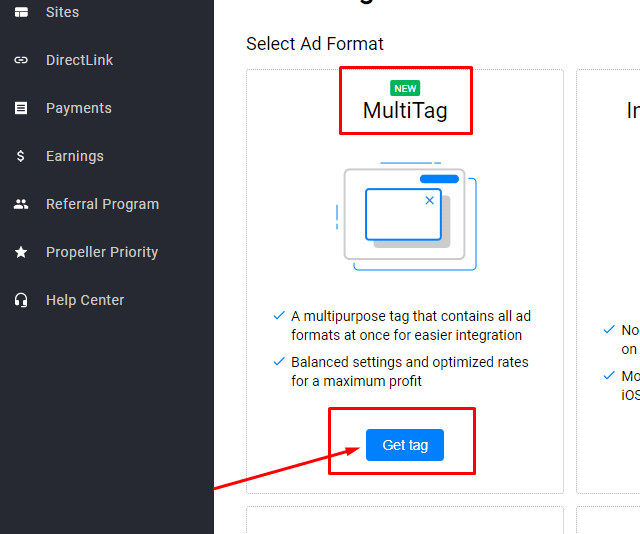Image resolution: width=640 pixels, height=534 pixels.
Task: Click the Payments list icon
Action: 21,108
